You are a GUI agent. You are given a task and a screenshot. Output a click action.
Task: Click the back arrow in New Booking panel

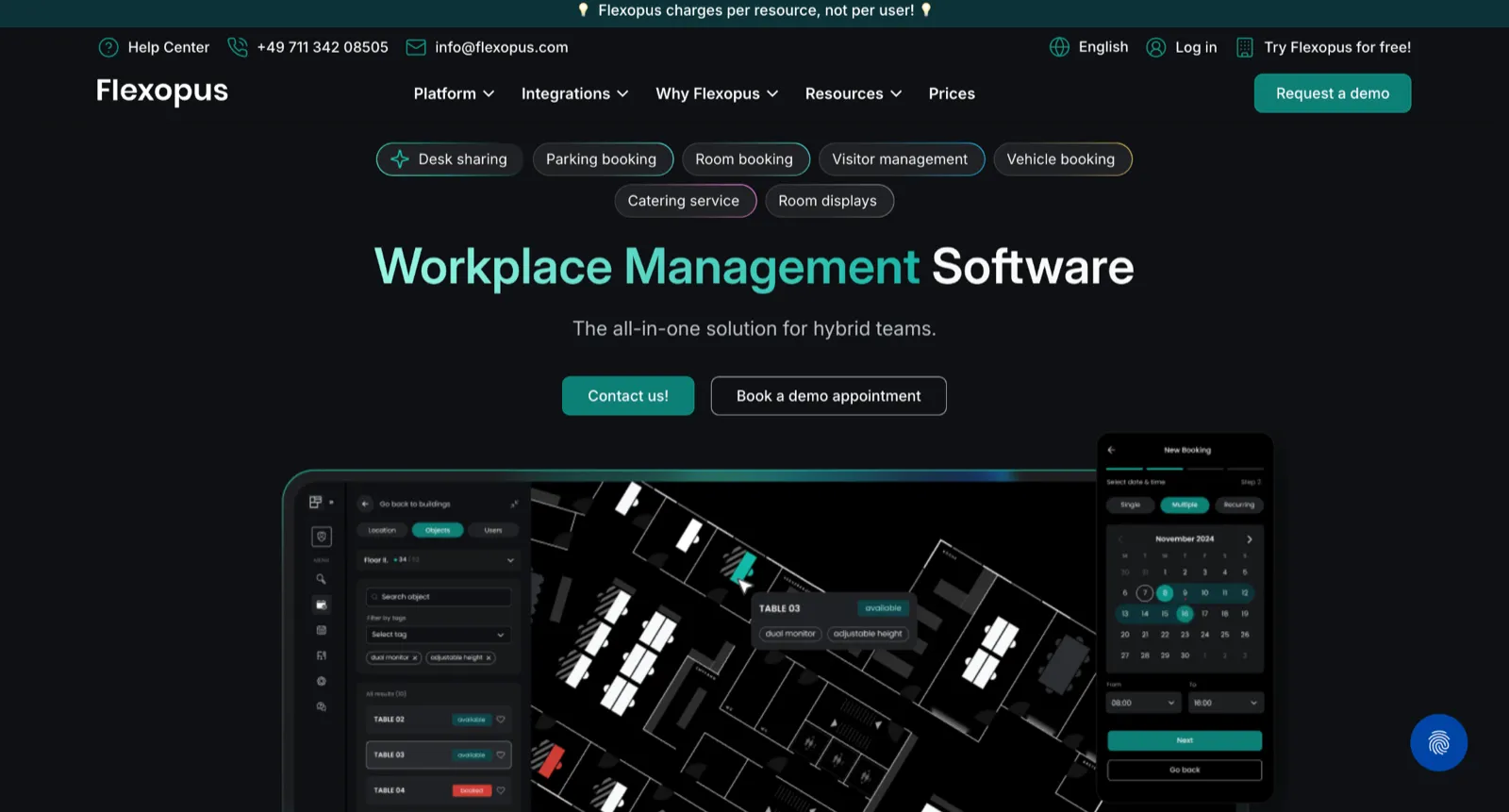pyautogui.click(x=1111, y=450)
